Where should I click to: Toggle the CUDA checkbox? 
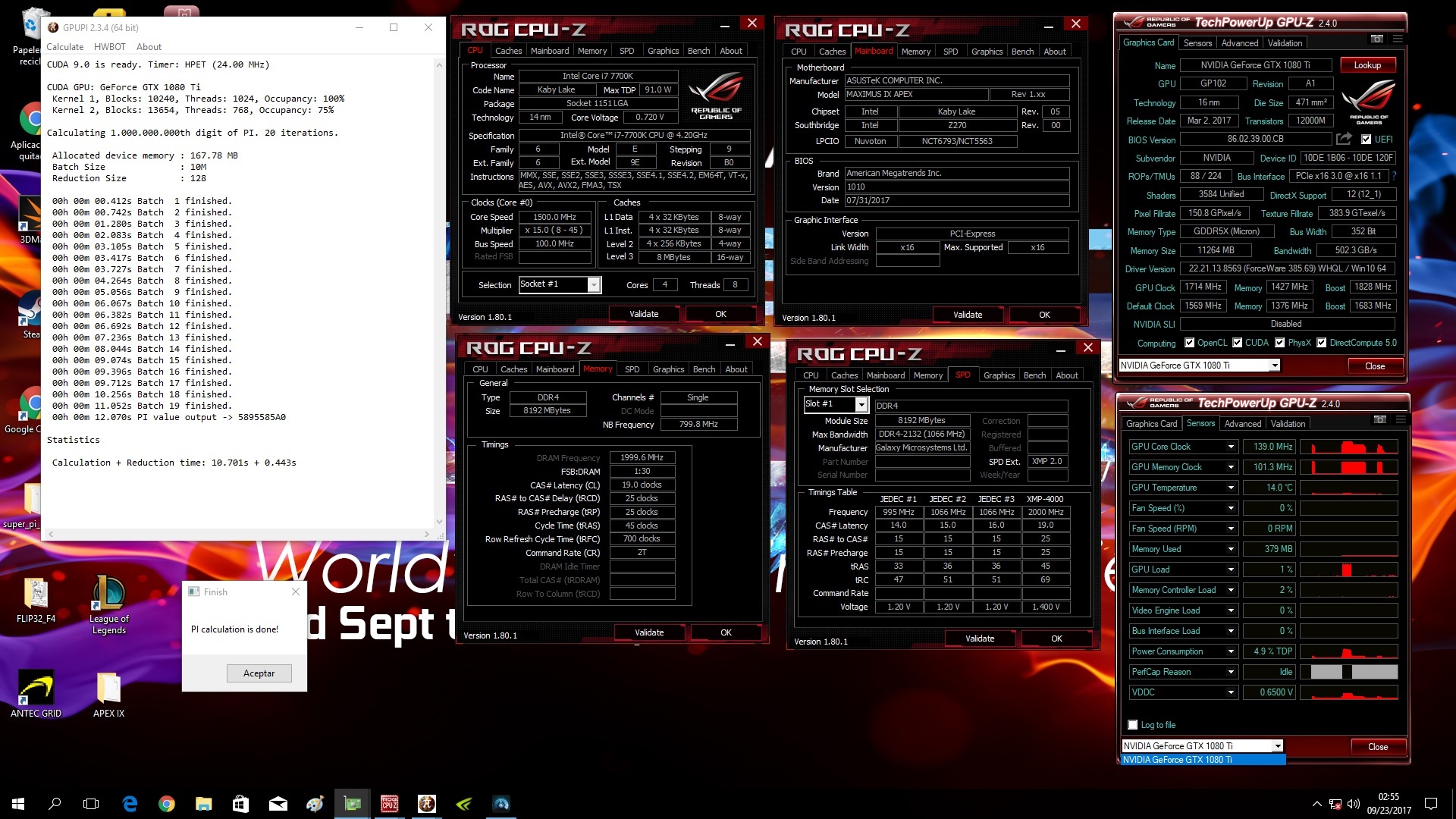point(1237,343)
